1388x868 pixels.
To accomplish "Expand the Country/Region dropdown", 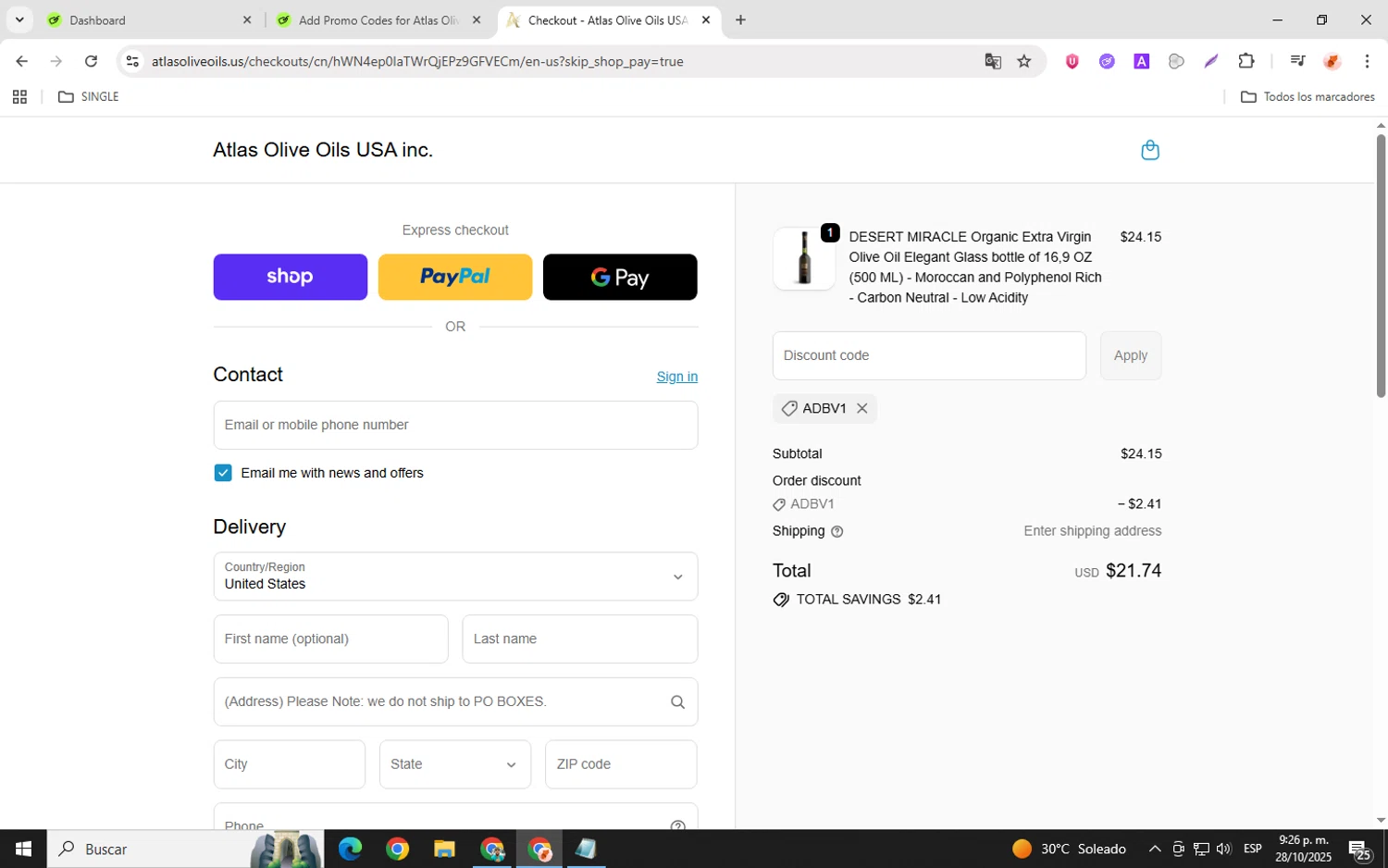I will pyautogui.click(x=455, y=577).
